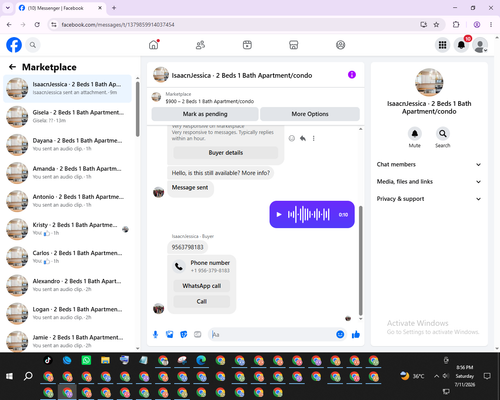
Task: Expand Chat members section
Action: point(429,164)
